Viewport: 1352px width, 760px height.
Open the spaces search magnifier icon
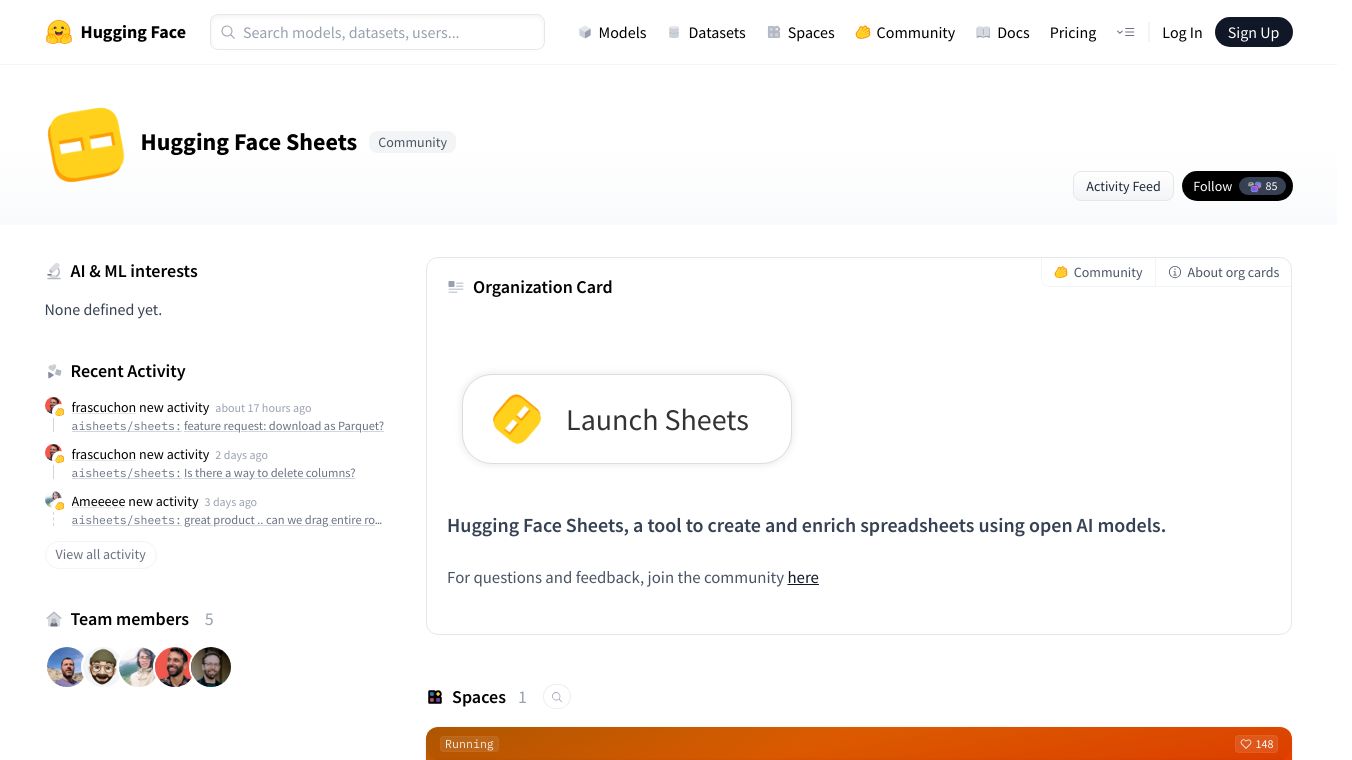557,697
